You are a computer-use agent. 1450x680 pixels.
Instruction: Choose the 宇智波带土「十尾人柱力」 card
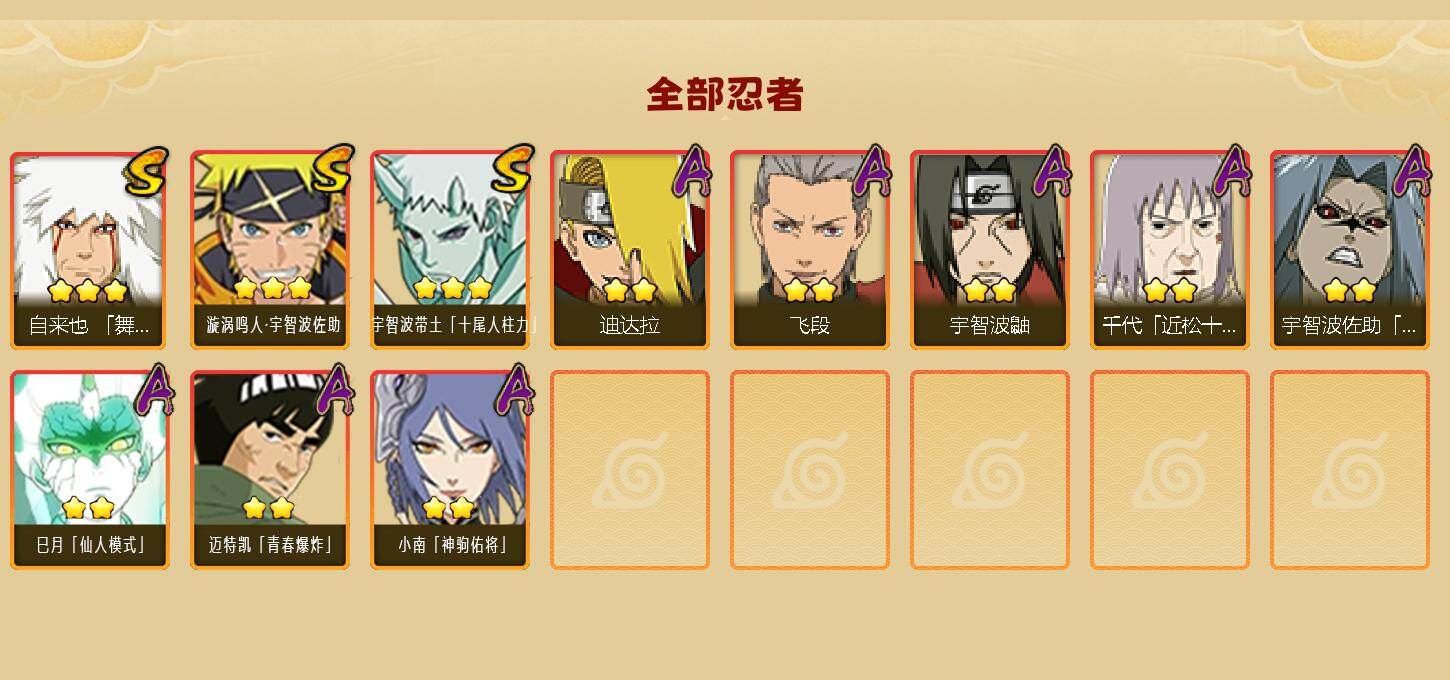pos(450,250)
